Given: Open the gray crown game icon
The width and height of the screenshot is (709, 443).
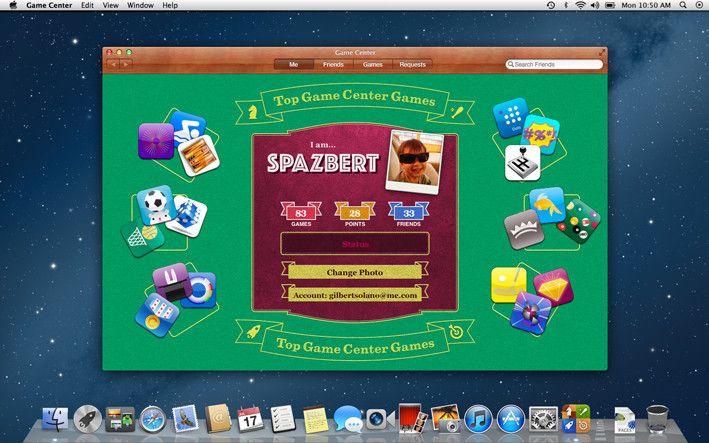Looking at the screenshot, I should [x=524, y=229].
